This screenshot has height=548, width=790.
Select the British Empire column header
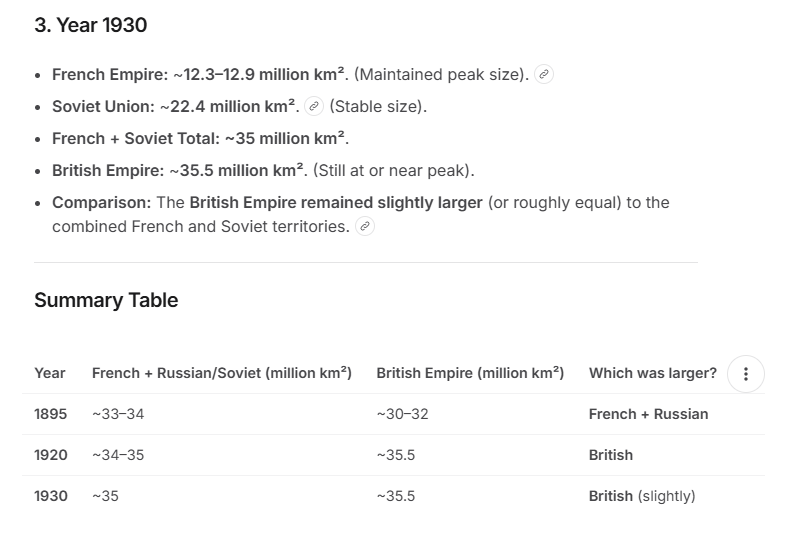tap(470, 373)
